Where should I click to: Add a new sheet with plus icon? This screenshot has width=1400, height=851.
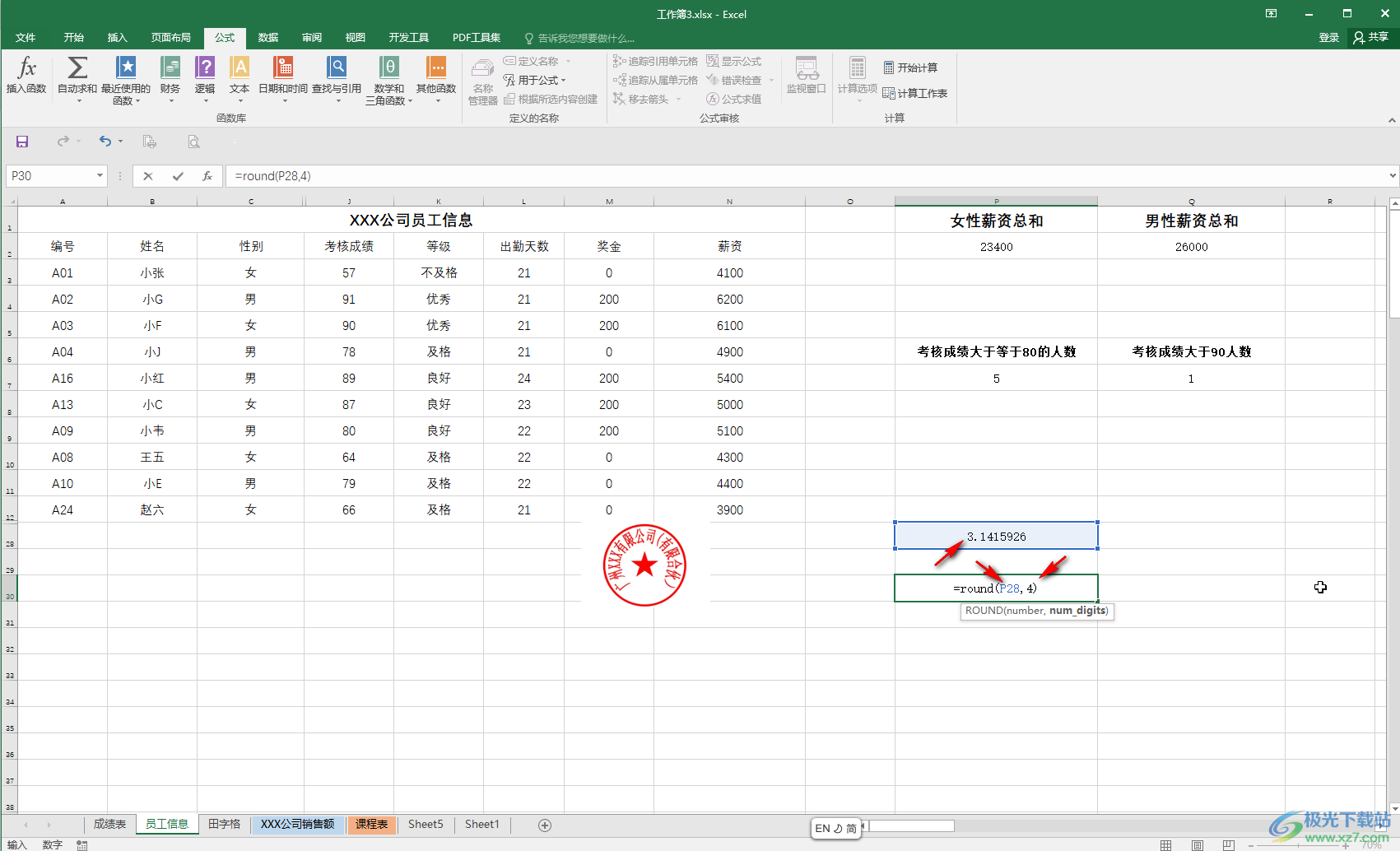point(545,825)
